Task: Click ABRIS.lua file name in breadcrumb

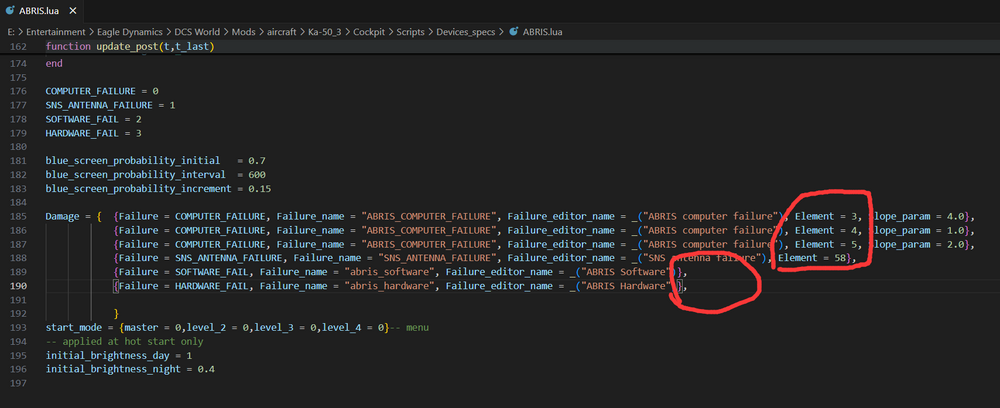Action: (x=542, y=32)
